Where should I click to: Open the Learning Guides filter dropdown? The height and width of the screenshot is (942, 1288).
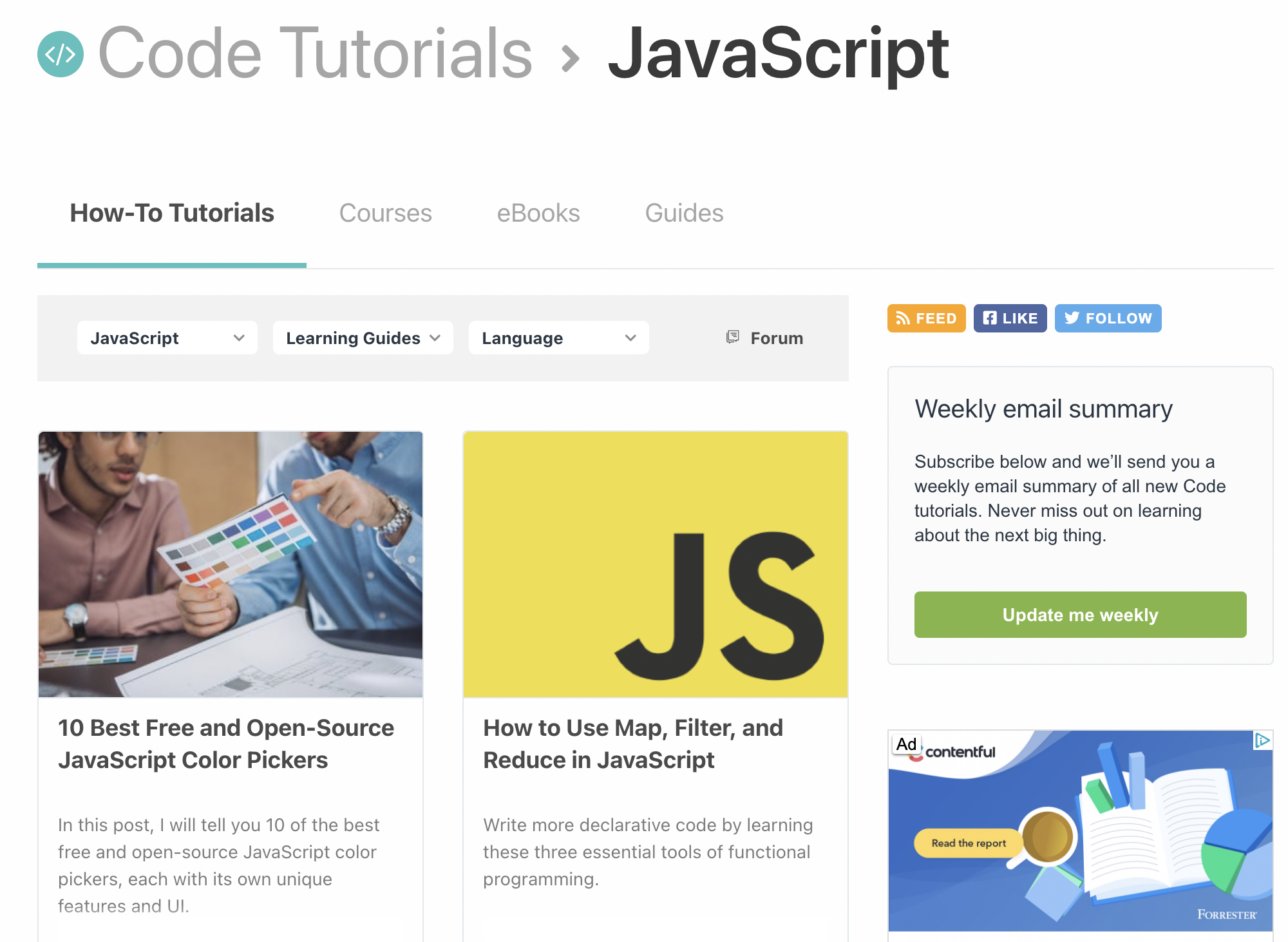point(363,338)
